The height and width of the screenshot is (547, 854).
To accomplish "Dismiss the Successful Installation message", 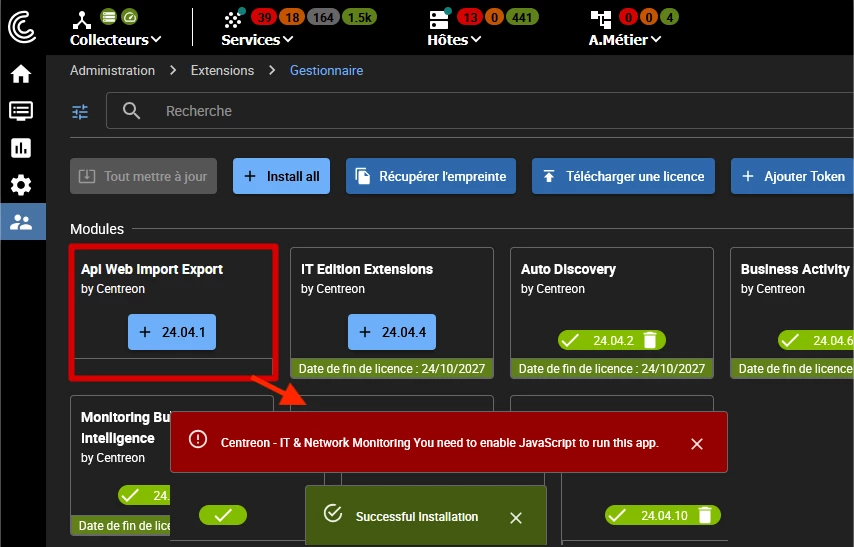I will pyautogui.click(x=516, y=518).
